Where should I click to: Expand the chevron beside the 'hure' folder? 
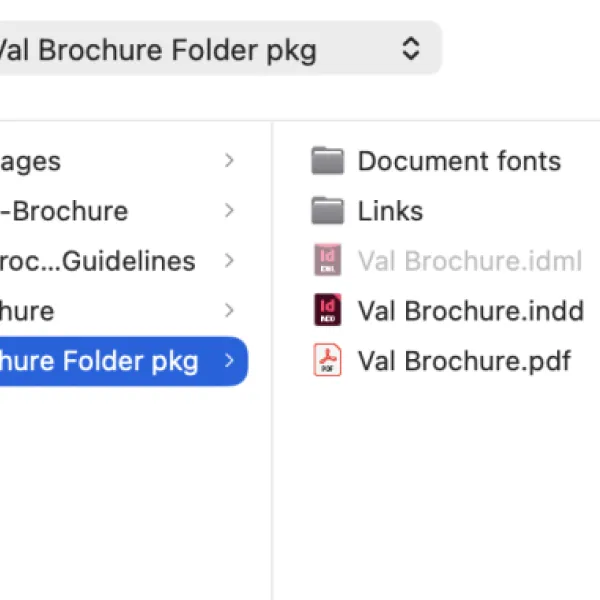coord(229,310)
